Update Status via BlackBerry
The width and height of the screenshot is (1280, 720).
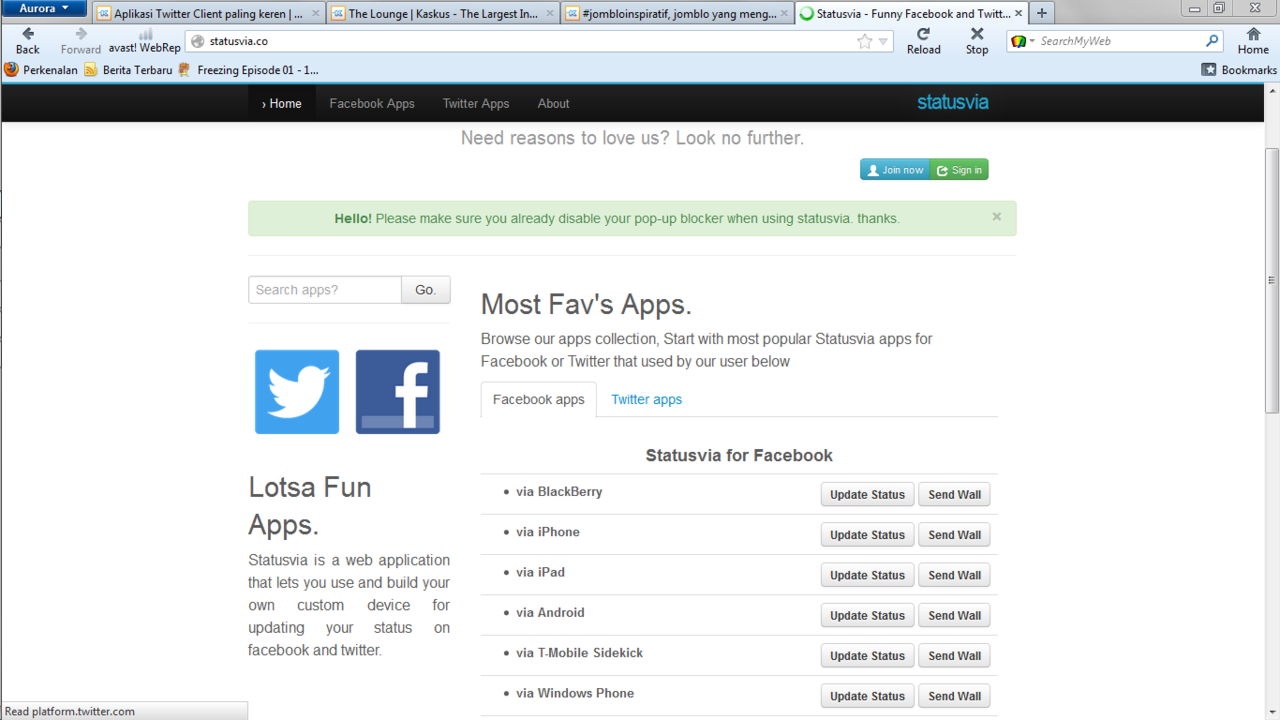pos(867,494)
